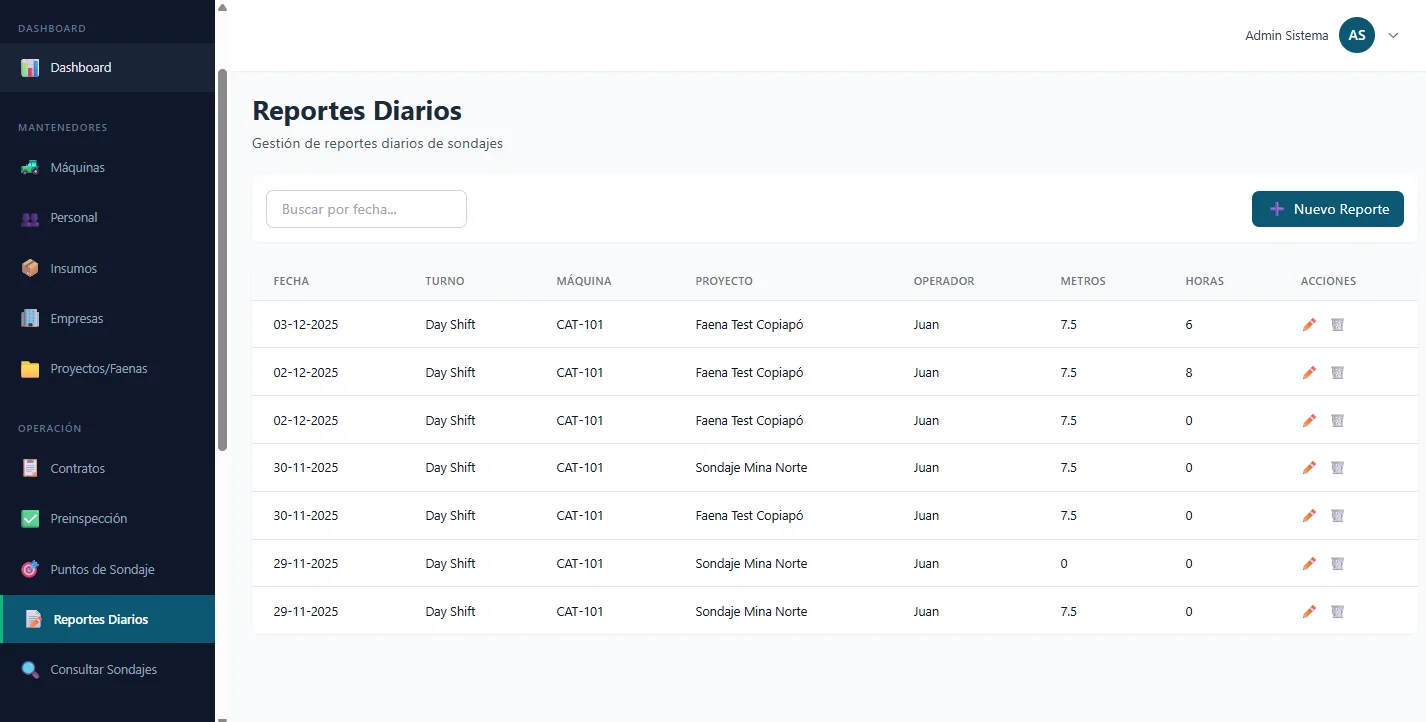
Task: Expand the Admin Sistema user dropdown chevron
Action: [1393, 36]
